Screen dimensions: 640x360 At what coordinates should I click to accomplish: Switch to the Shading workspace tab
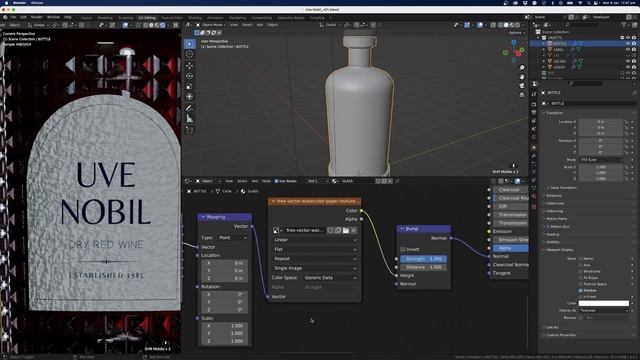click(195, 18)
